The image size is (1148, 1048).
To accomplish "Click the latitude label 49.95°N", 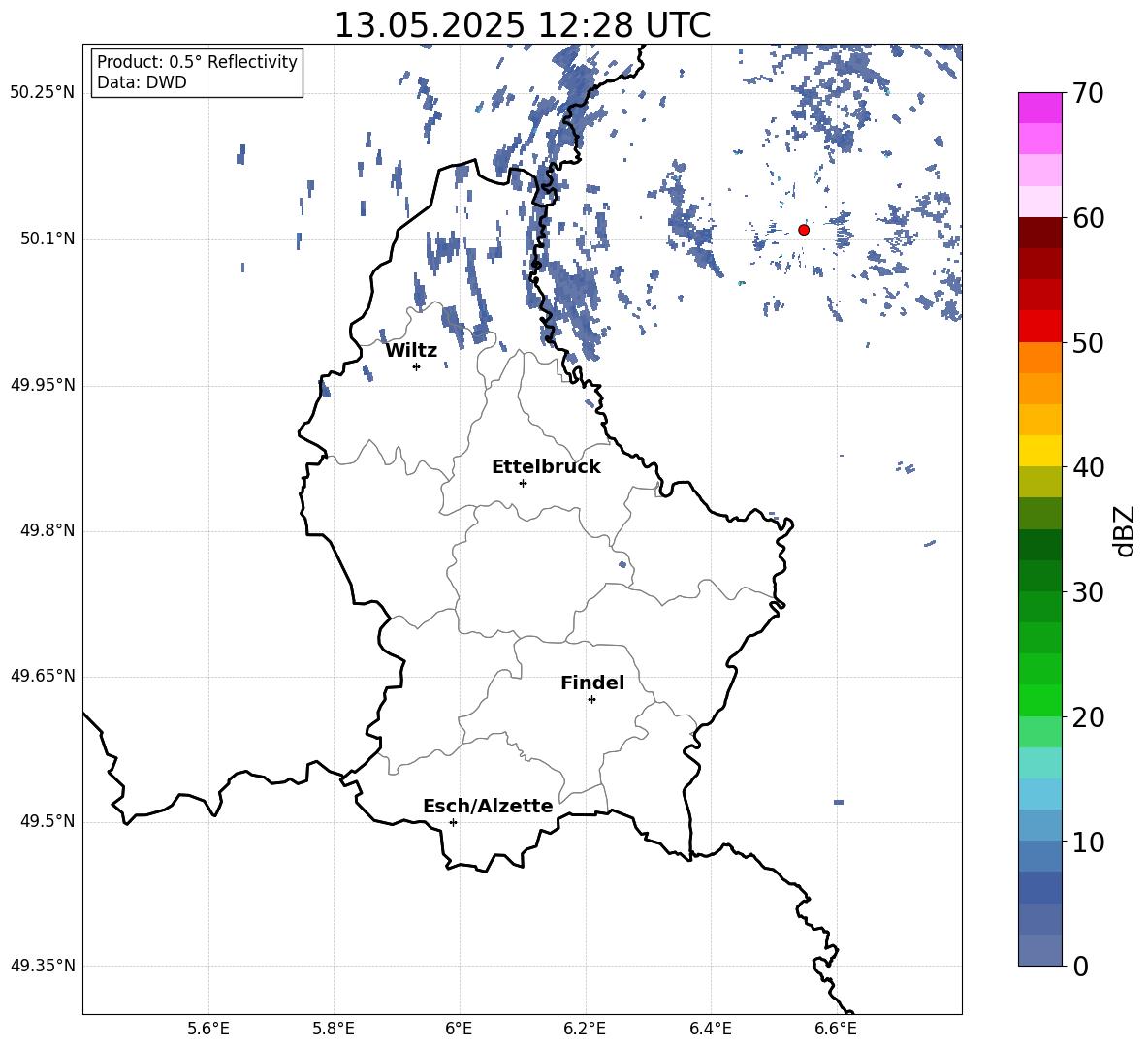I will [43, 385].
